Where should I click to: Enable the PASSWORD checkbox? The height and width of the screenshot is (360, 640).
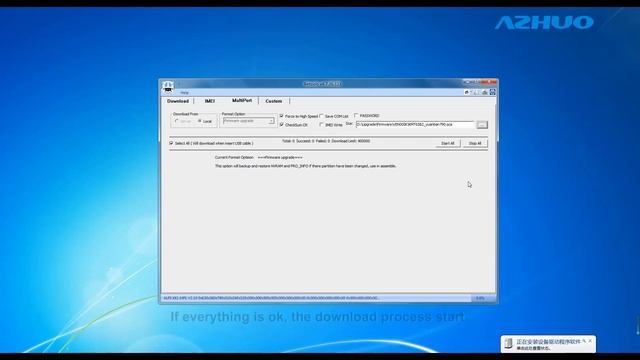point(356,116)
